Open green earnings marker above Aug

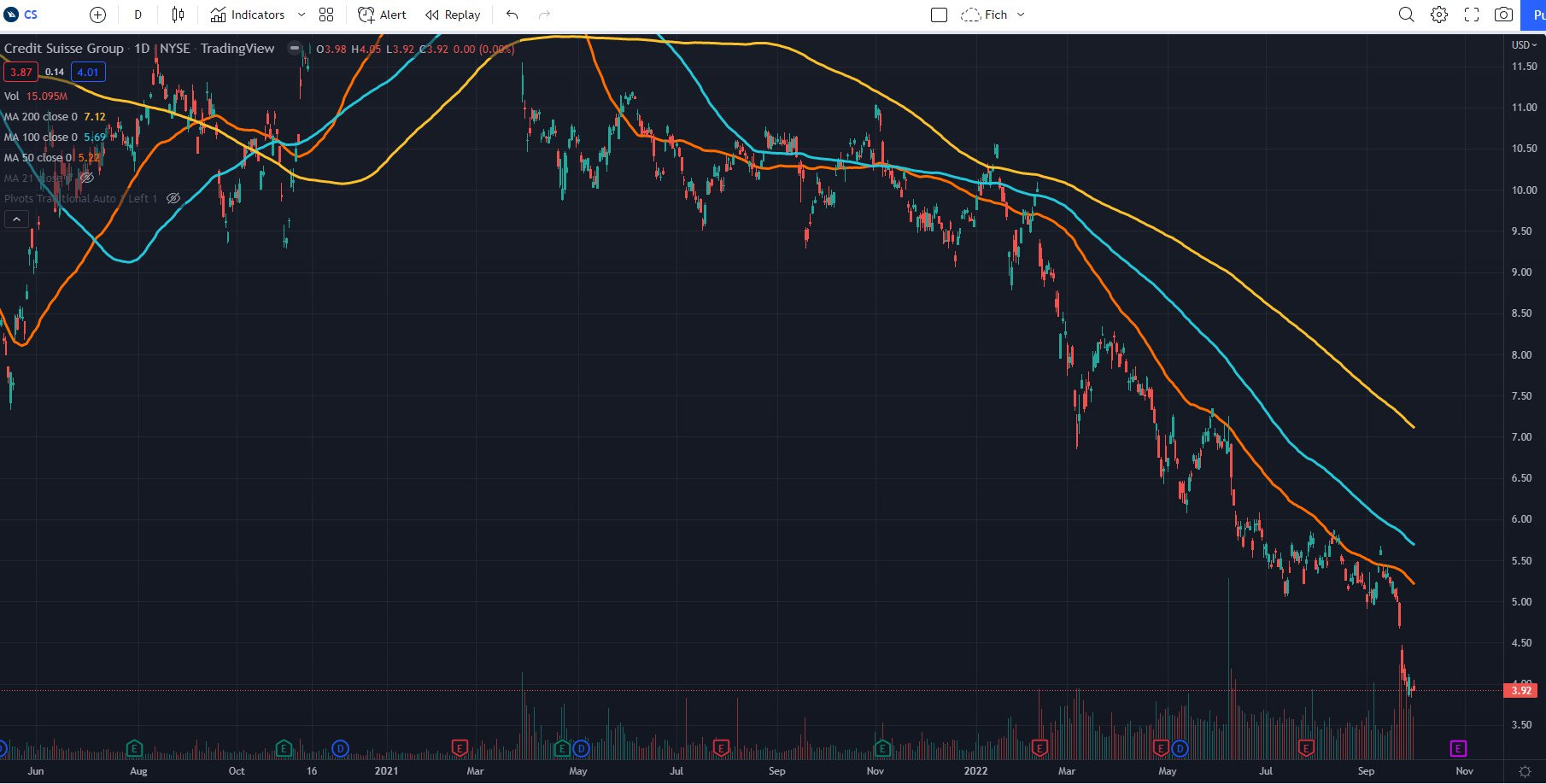tap(134, 748)
